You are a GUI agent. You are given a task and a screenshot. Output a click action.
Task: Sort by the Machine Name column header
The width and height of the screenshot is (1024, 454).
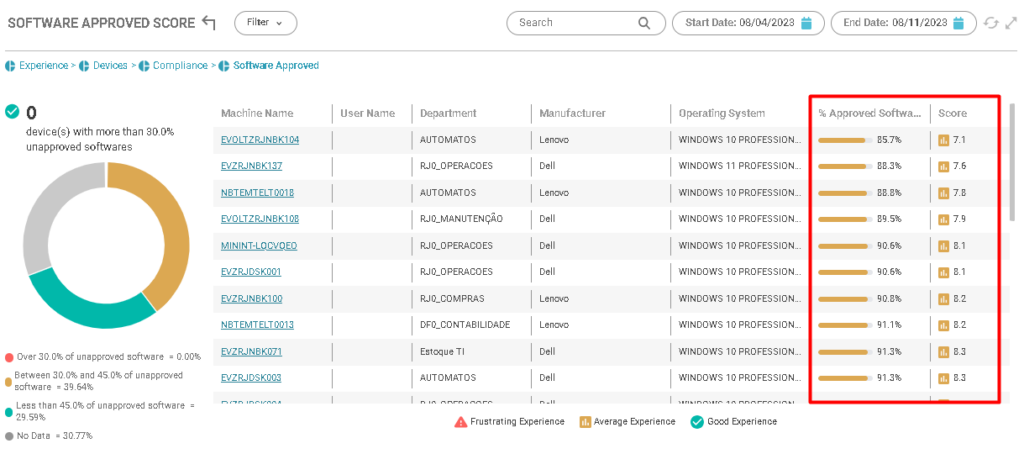pos(257,113)
